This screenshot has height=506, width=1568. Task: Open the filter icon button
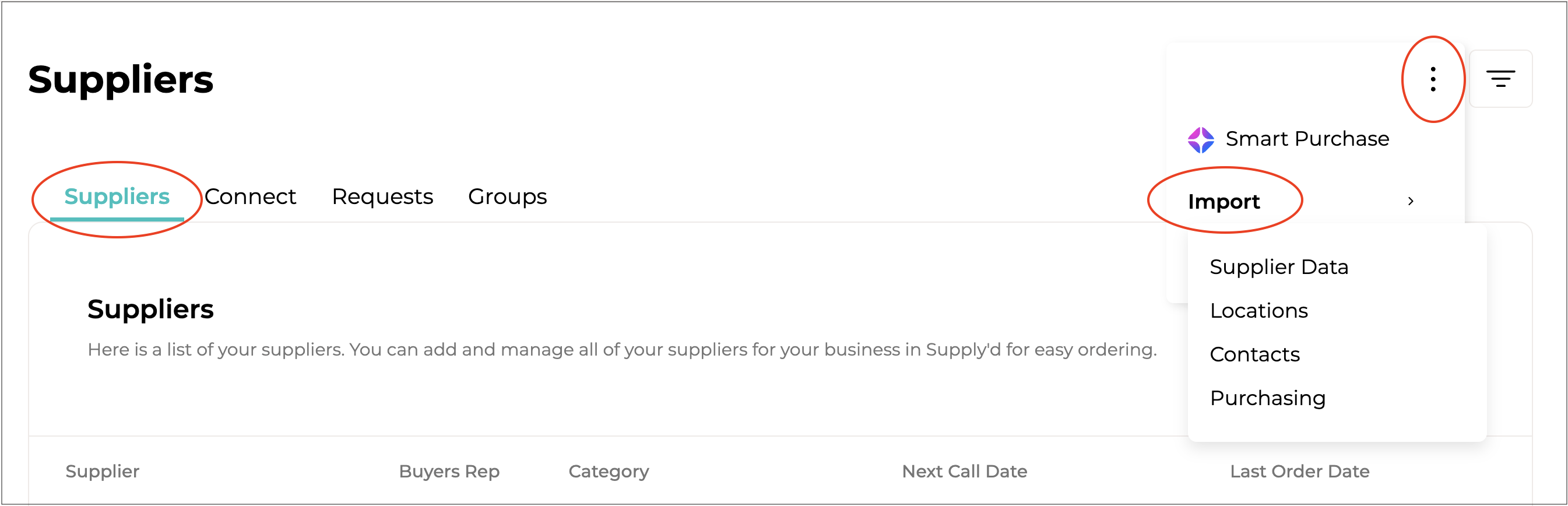pyautogui.click(x=1500, y=79)
